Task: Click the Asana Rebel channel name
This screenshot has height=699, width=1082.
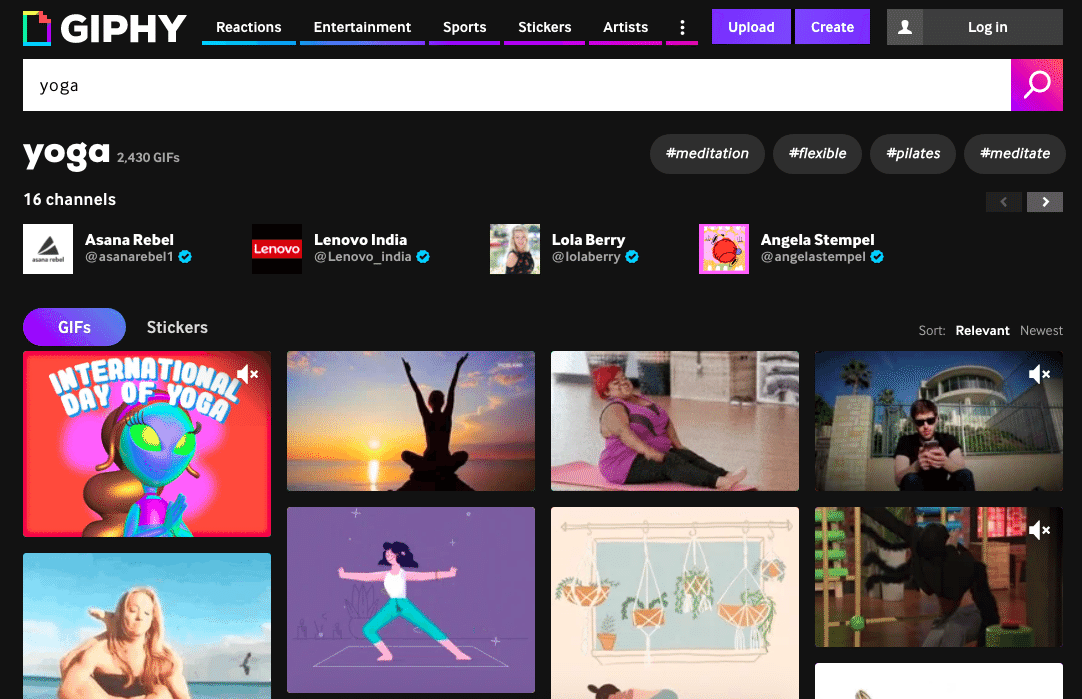Action: (129, 240)
